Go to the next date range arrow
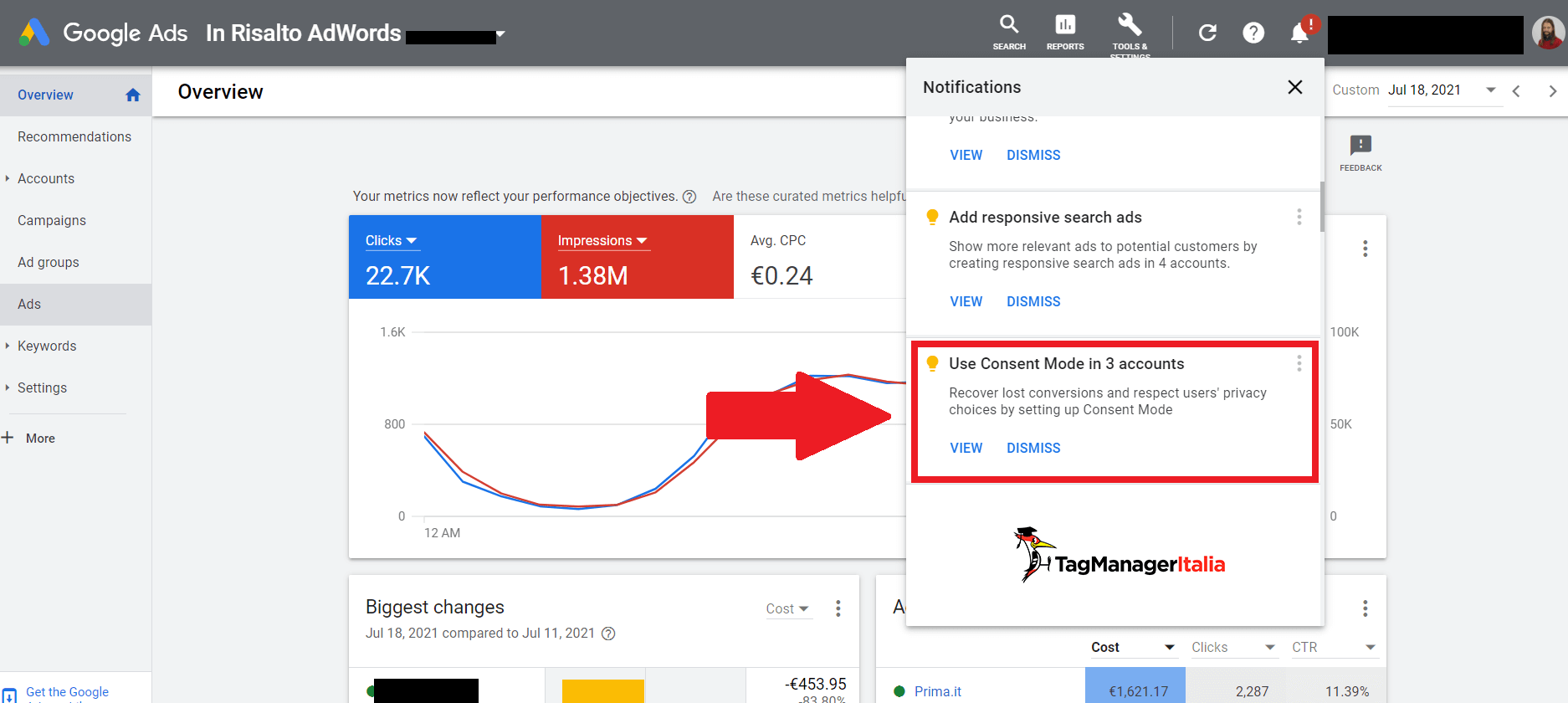The width and height of the screenshot is (1568, 703). [x=1553, y=90]
